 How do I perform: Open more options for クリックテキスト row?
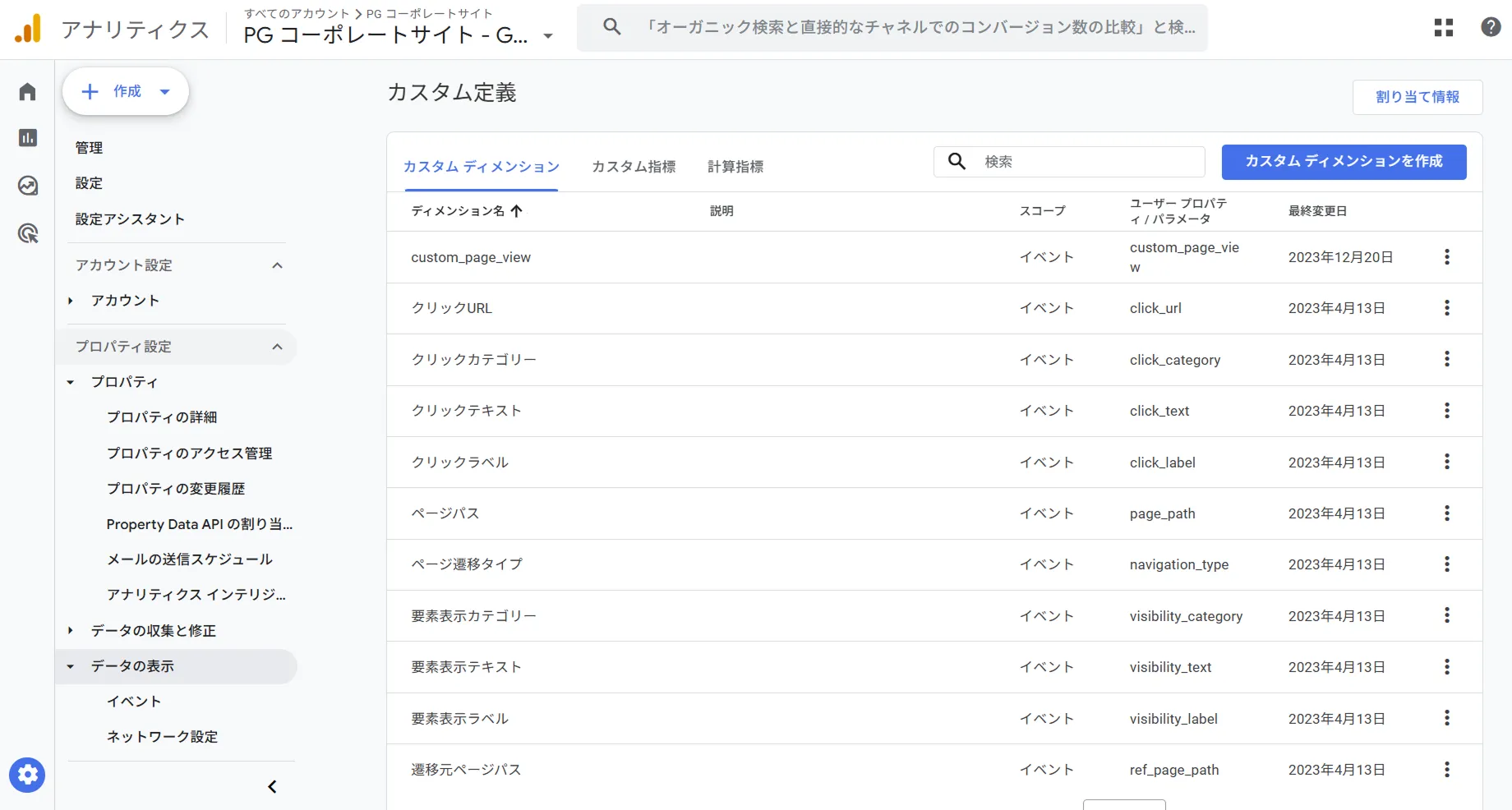[x=1447, y=411]
